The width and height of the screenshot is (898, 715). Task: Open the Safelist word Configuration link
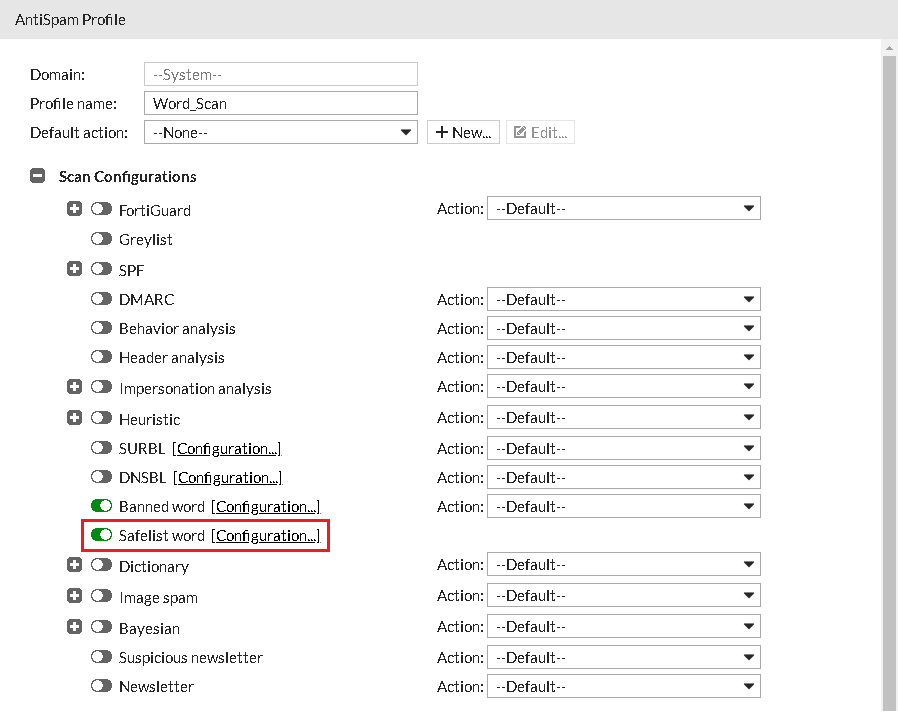click(x=265, y=535)
